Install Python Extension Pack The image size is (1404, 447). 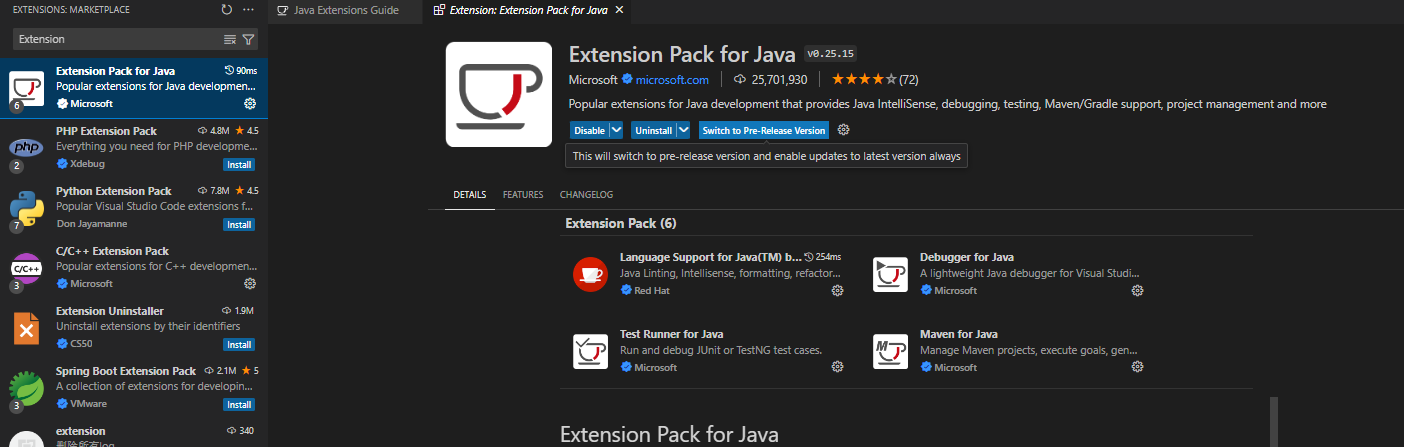(239, 224)
